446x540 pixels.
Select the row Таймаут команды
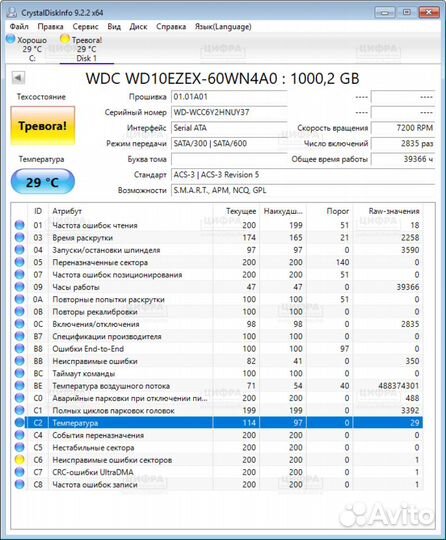click(217, 373)
